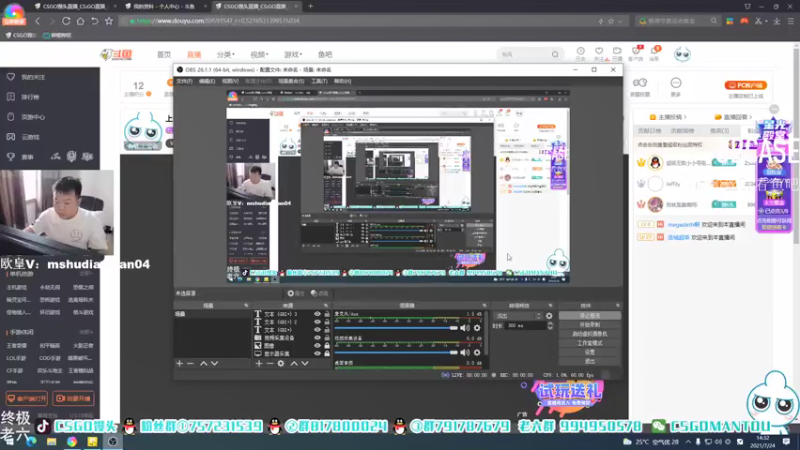Toggle lock on the 图像 source

coord(327,345)
